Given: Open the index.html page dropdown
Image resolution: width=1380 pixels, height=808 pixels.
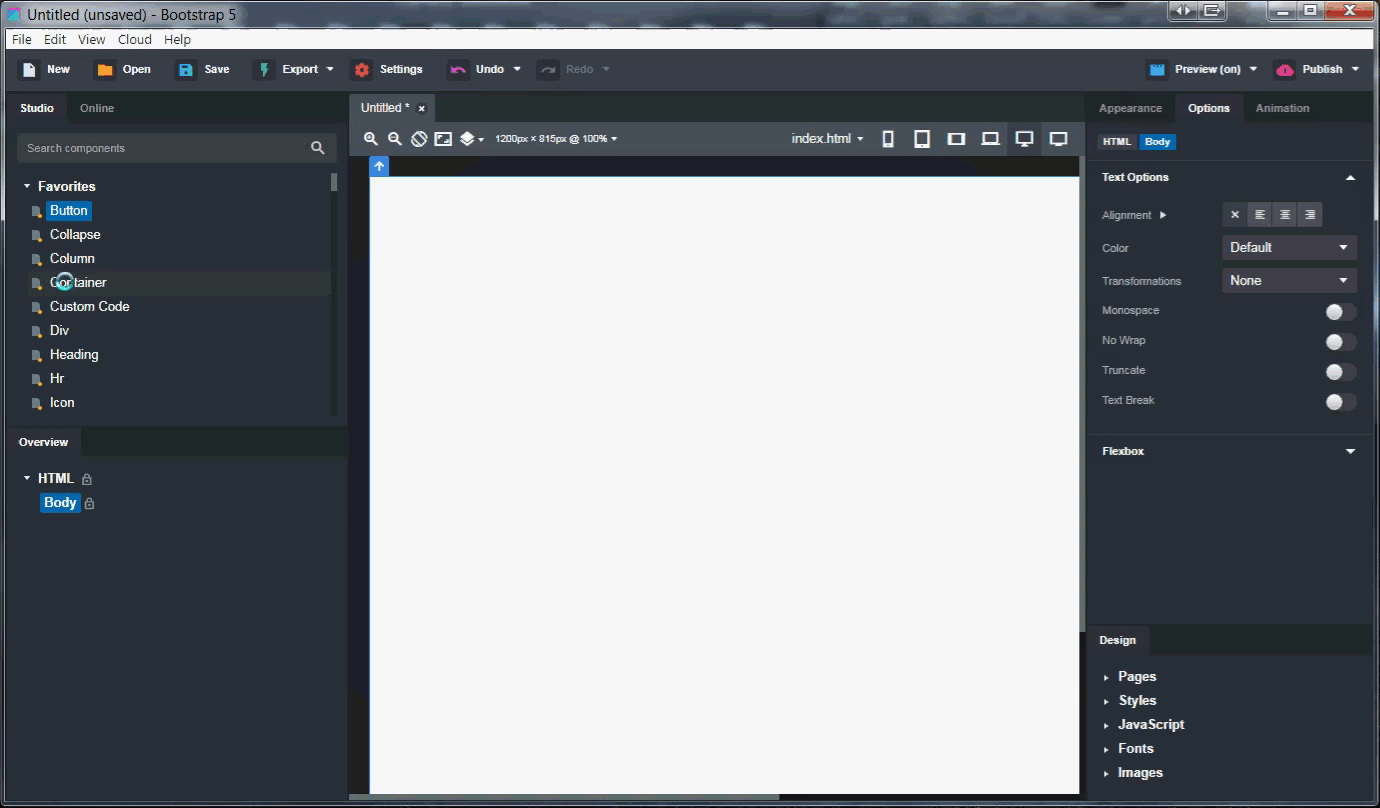Looking at the screenshot, I should (827, 139).
